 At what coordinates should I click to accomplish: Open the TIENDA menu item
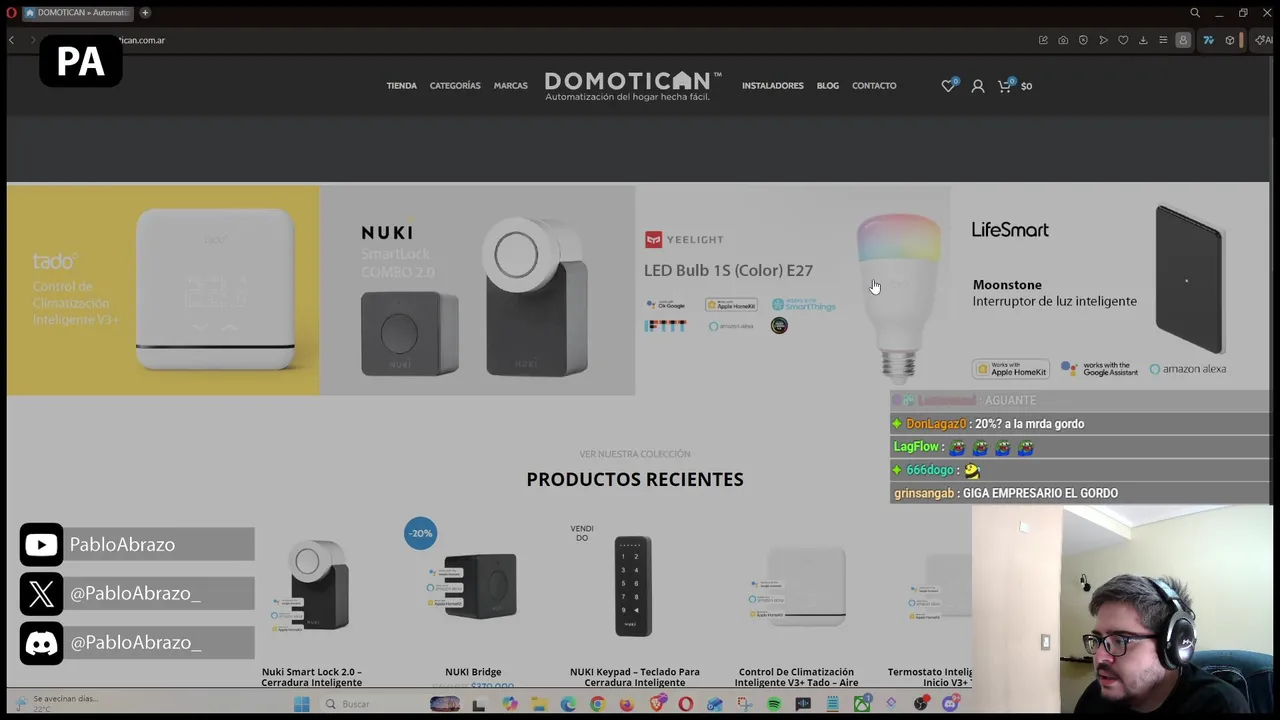[401, 86]
